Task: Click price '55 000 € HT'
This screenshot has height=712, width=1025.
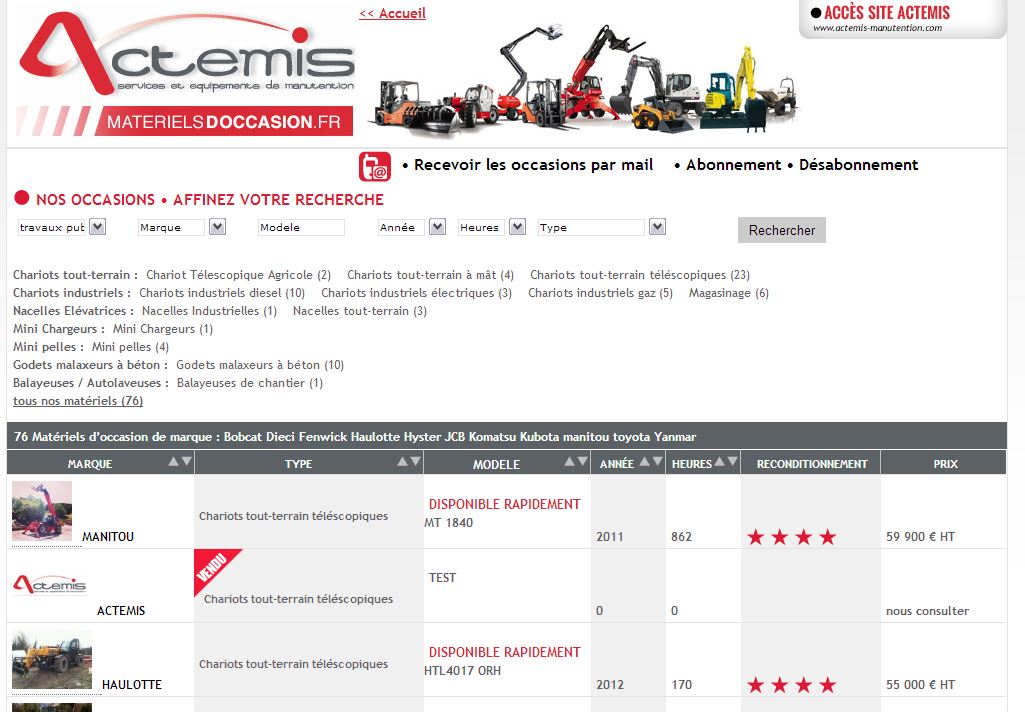Action: 920,685
